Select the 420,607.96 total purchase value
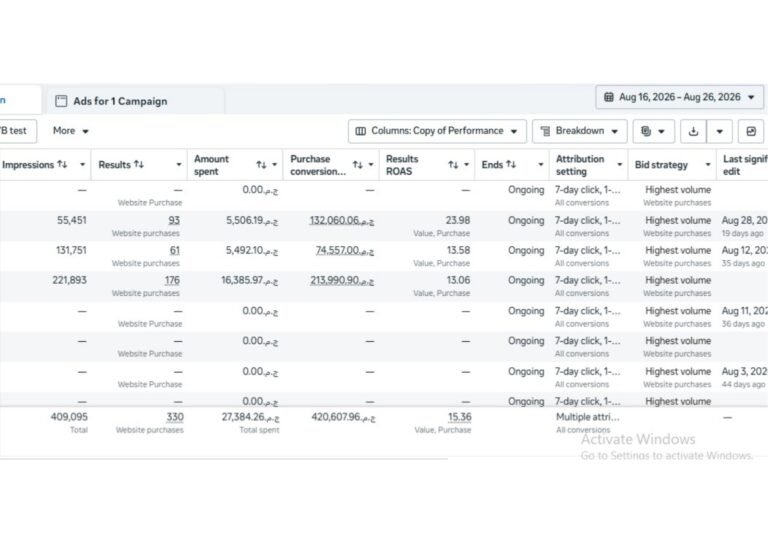Screen dimensions: 768x543 (343, 417)
